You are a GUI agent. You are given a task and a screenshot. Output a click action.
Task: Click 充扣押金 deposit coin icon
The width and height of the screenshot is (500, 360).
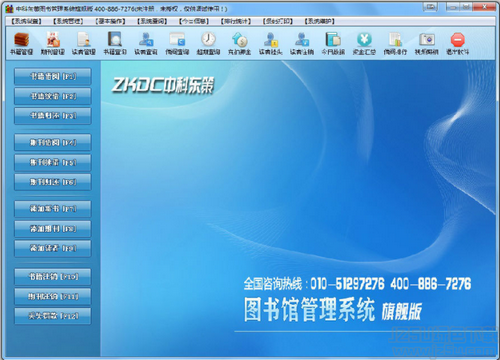tap(239, 43)
